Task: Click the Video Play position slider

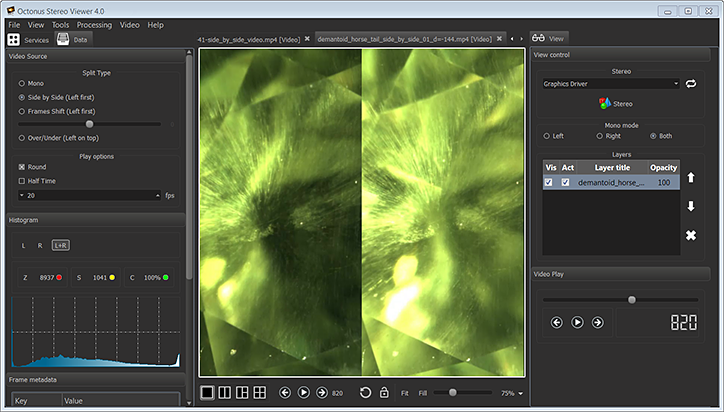Action: 631,299
